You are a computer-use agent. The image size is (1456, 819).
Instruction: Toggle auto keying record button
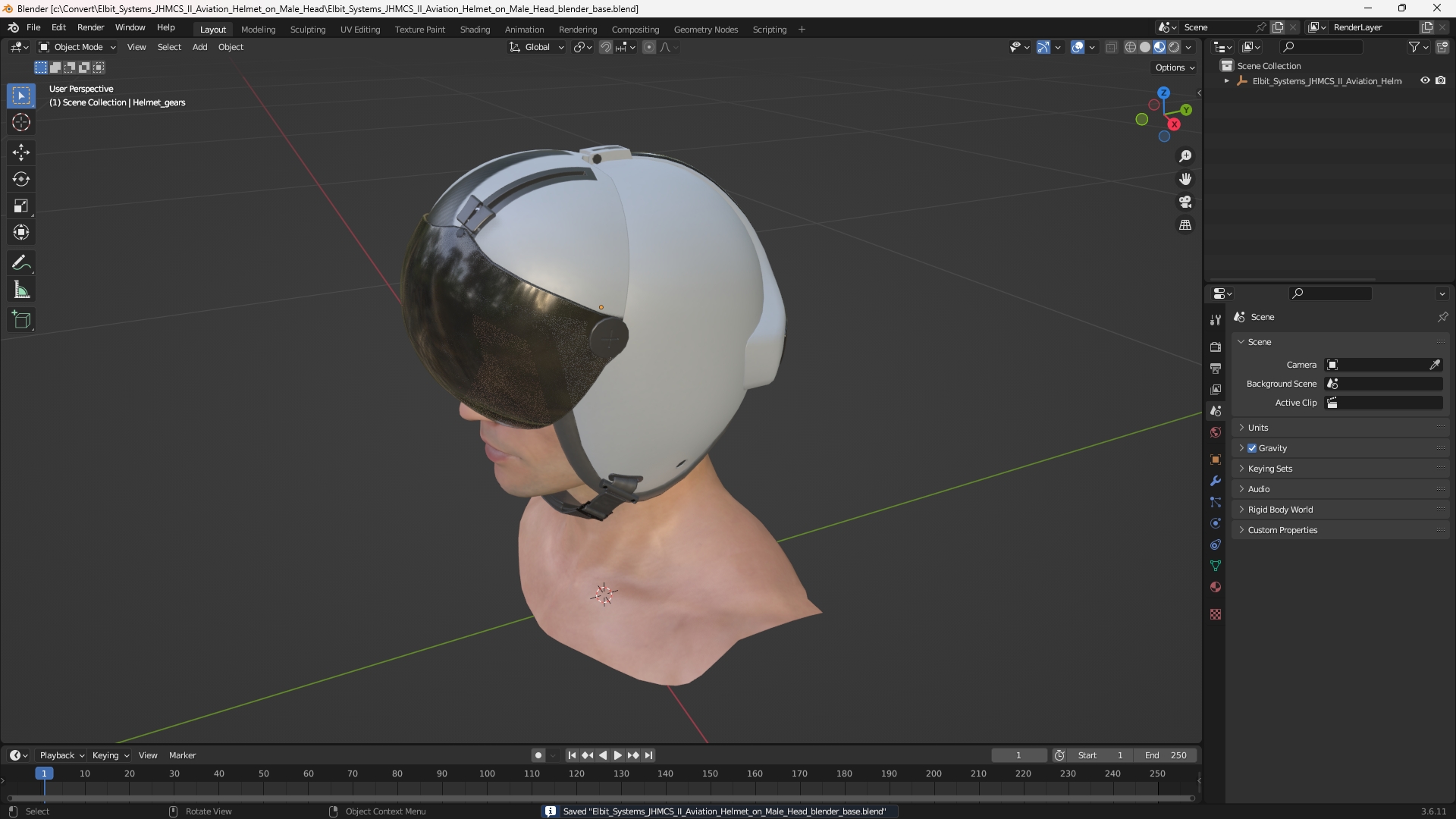(x=538, y=755)
